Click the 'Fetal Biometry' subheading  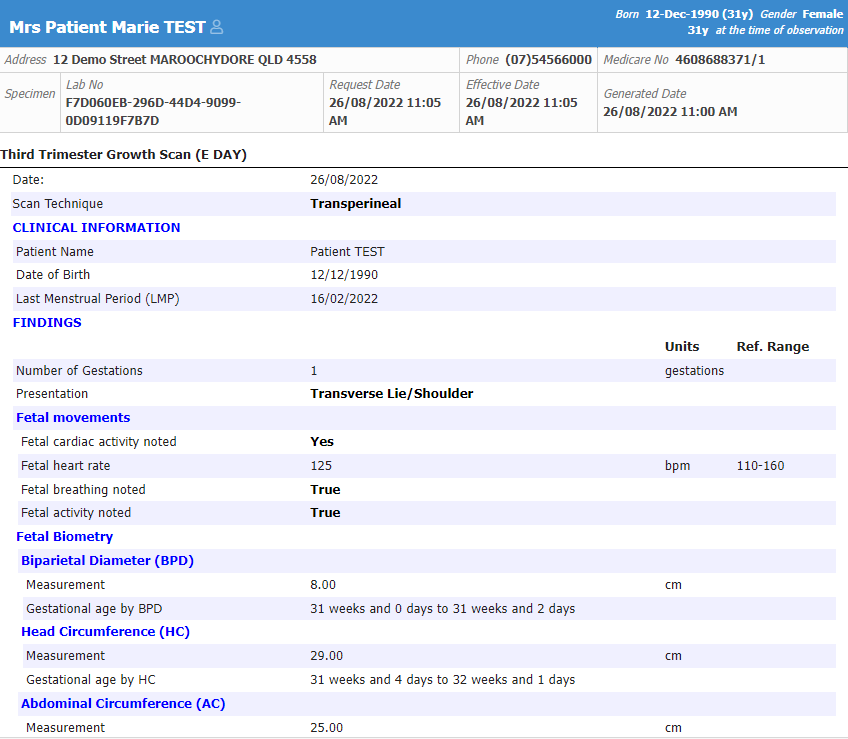64,537
